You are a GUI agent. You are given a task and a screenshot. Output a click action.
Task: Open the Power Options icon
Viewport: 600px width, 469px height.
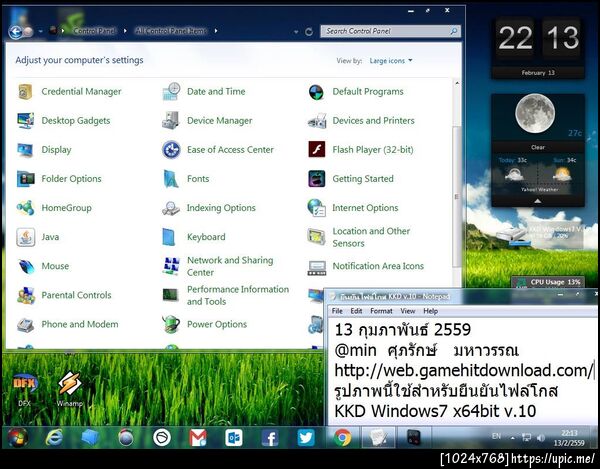171,324
